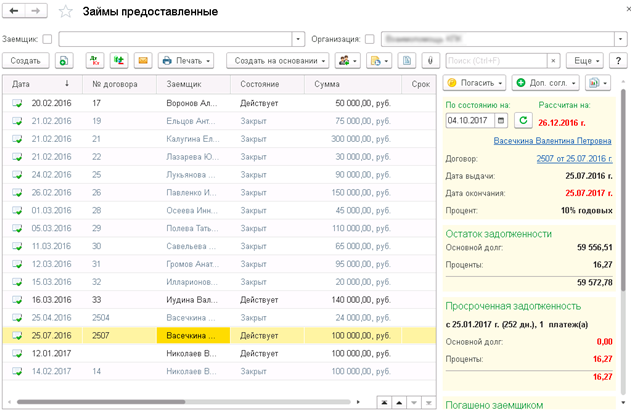Viewport: 631px width, 413px height.
Task: Click the Дт/Кт postings icon
Action: click(x=95, y=61)
